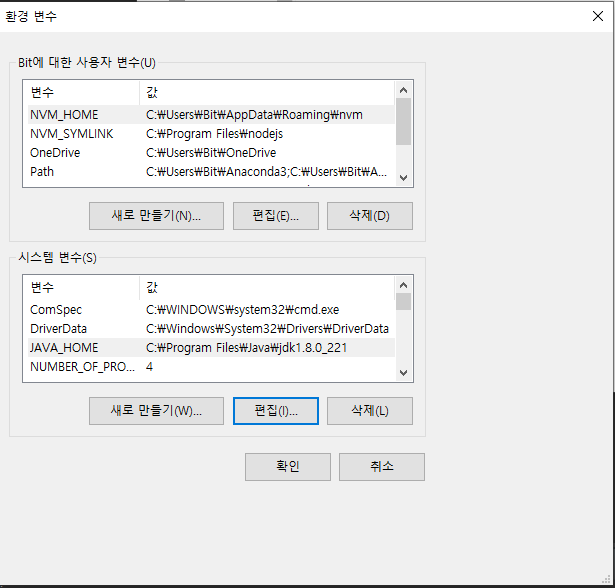
Task: Select the NVM_HOME user variable row
Action: click(211, 115)
